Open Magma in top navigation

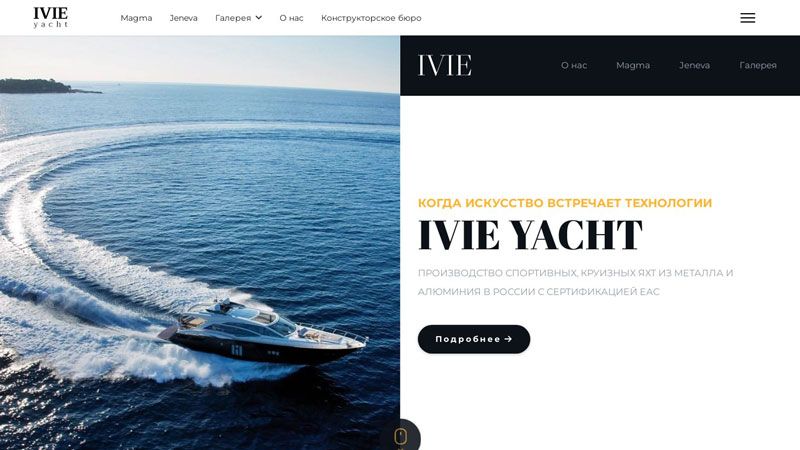[136, 18]
